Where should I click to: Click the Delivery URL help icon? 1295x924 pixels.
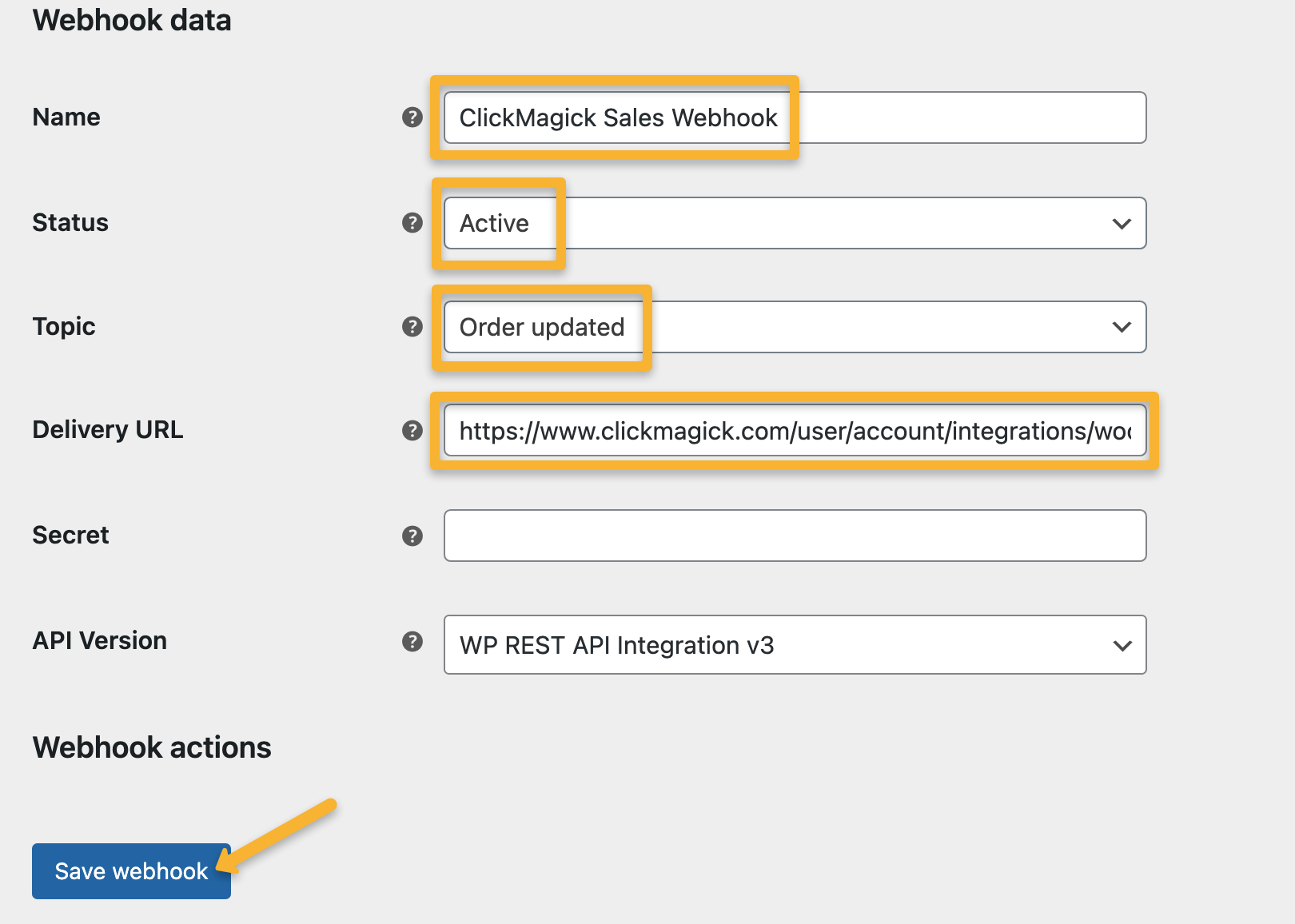tap(412, 431)
